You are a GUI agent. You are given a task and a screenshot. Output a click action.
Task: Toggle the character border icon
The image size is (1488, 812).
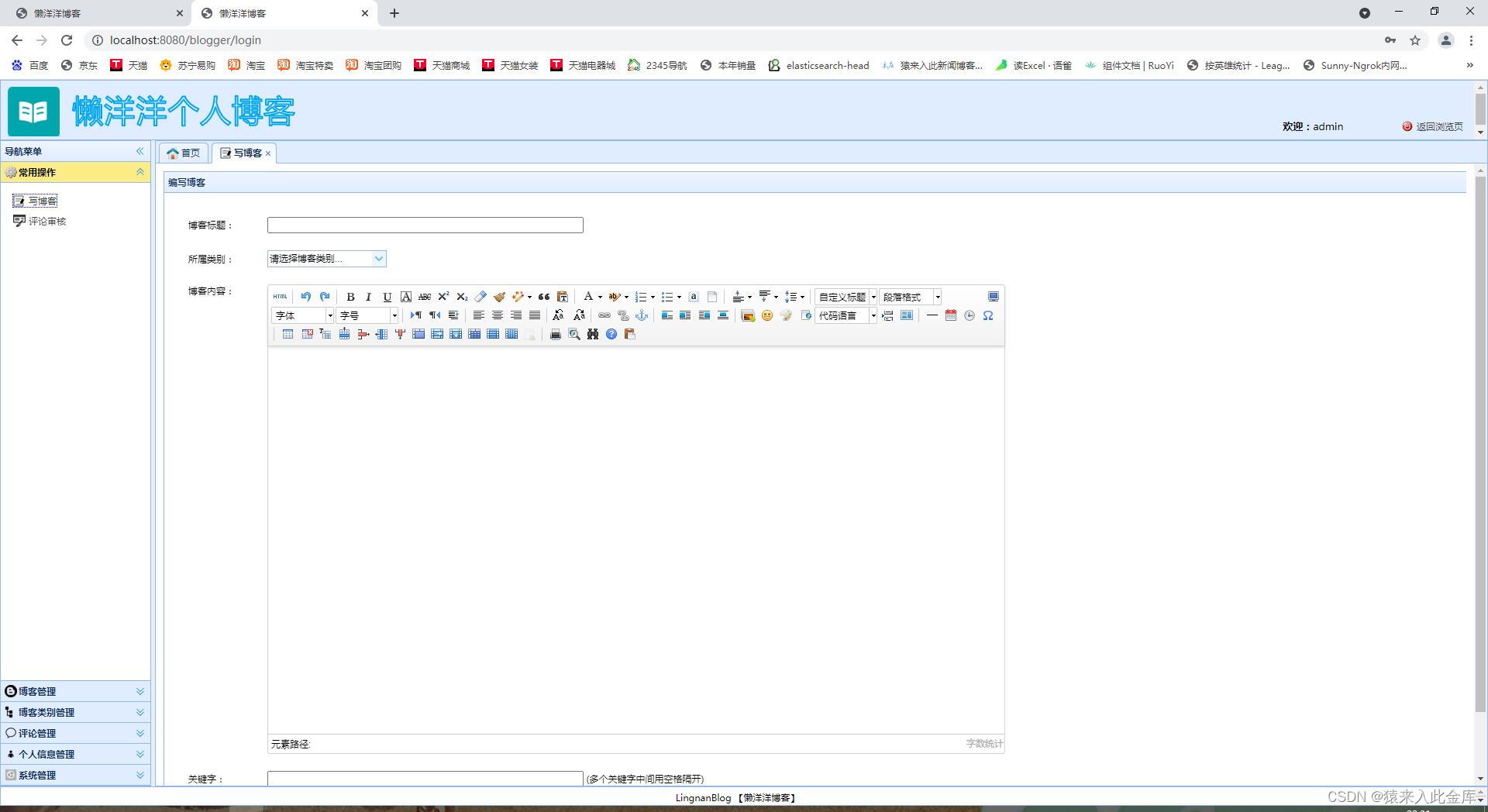[x=406, y=297]
